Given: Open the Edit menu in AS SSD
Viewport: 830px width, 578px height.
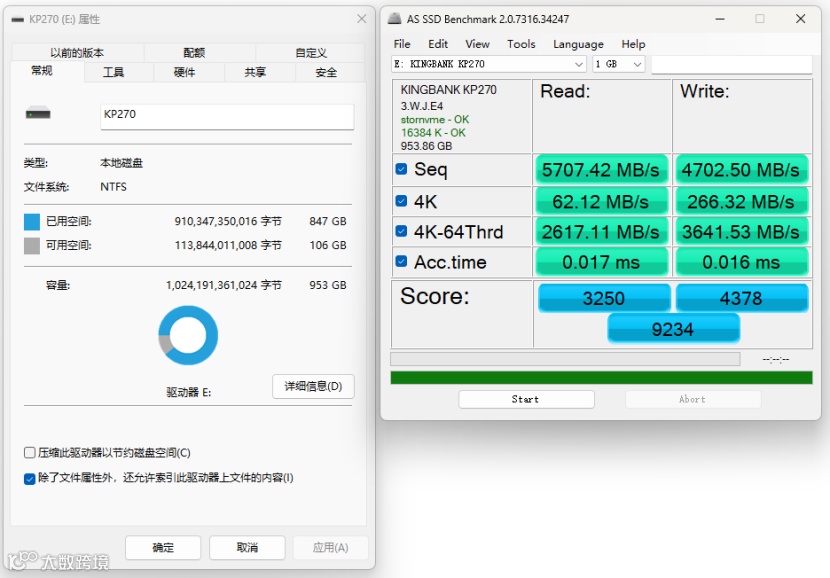Looking at the screenshot, I should 438,44.
